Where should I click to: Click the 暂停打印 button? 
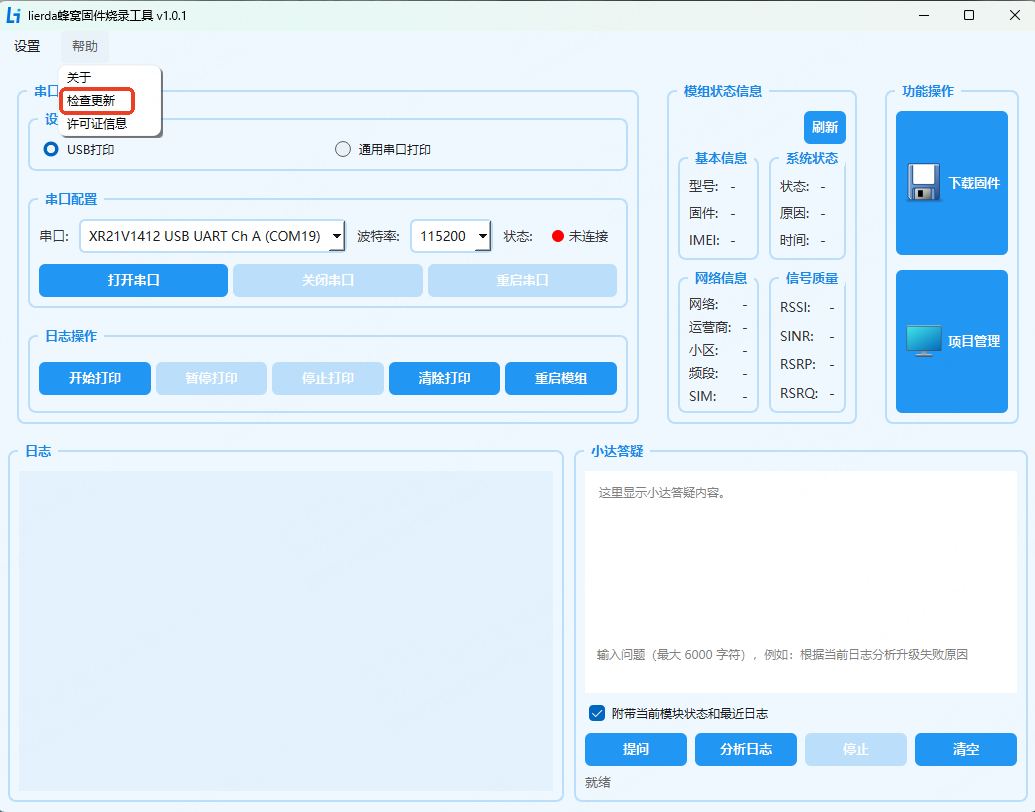(211, 378)
